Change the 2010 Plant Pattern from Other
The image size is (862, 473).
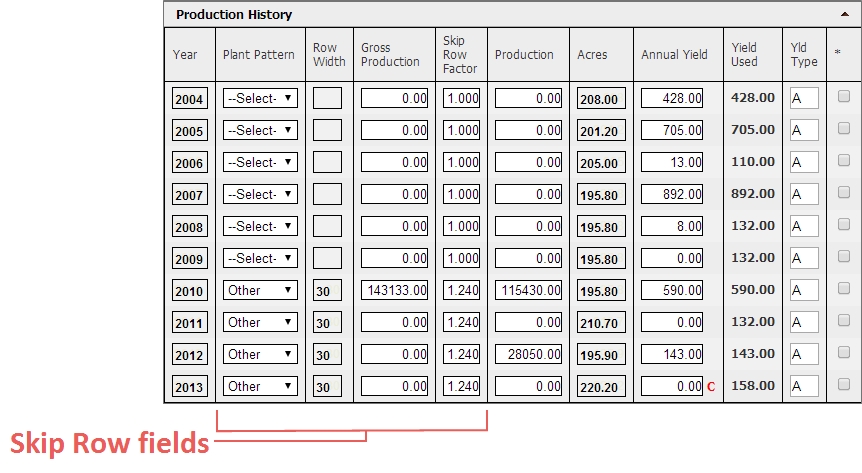260,290
